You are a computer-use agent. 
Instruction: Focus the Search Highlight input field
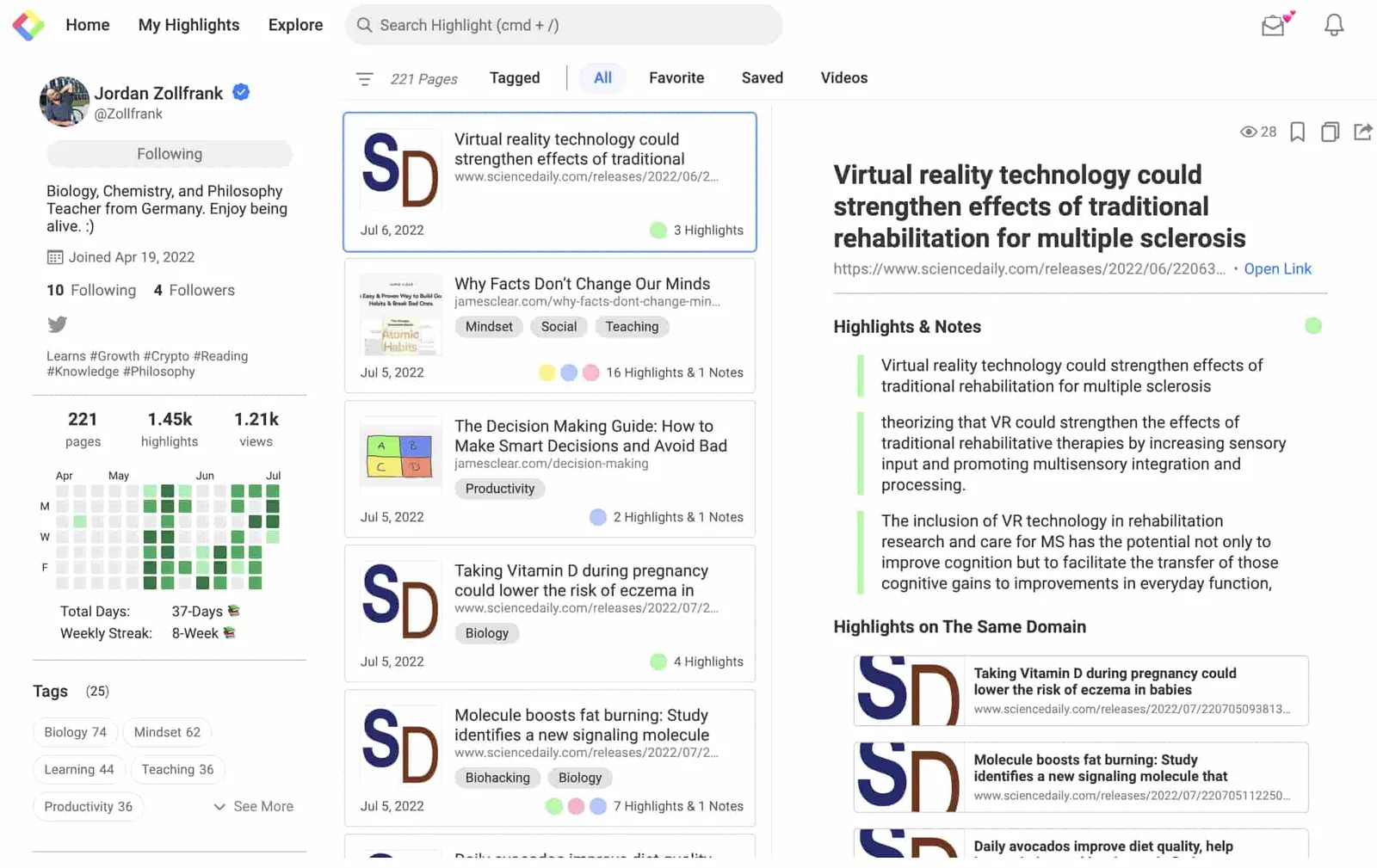tap(564, 25)
